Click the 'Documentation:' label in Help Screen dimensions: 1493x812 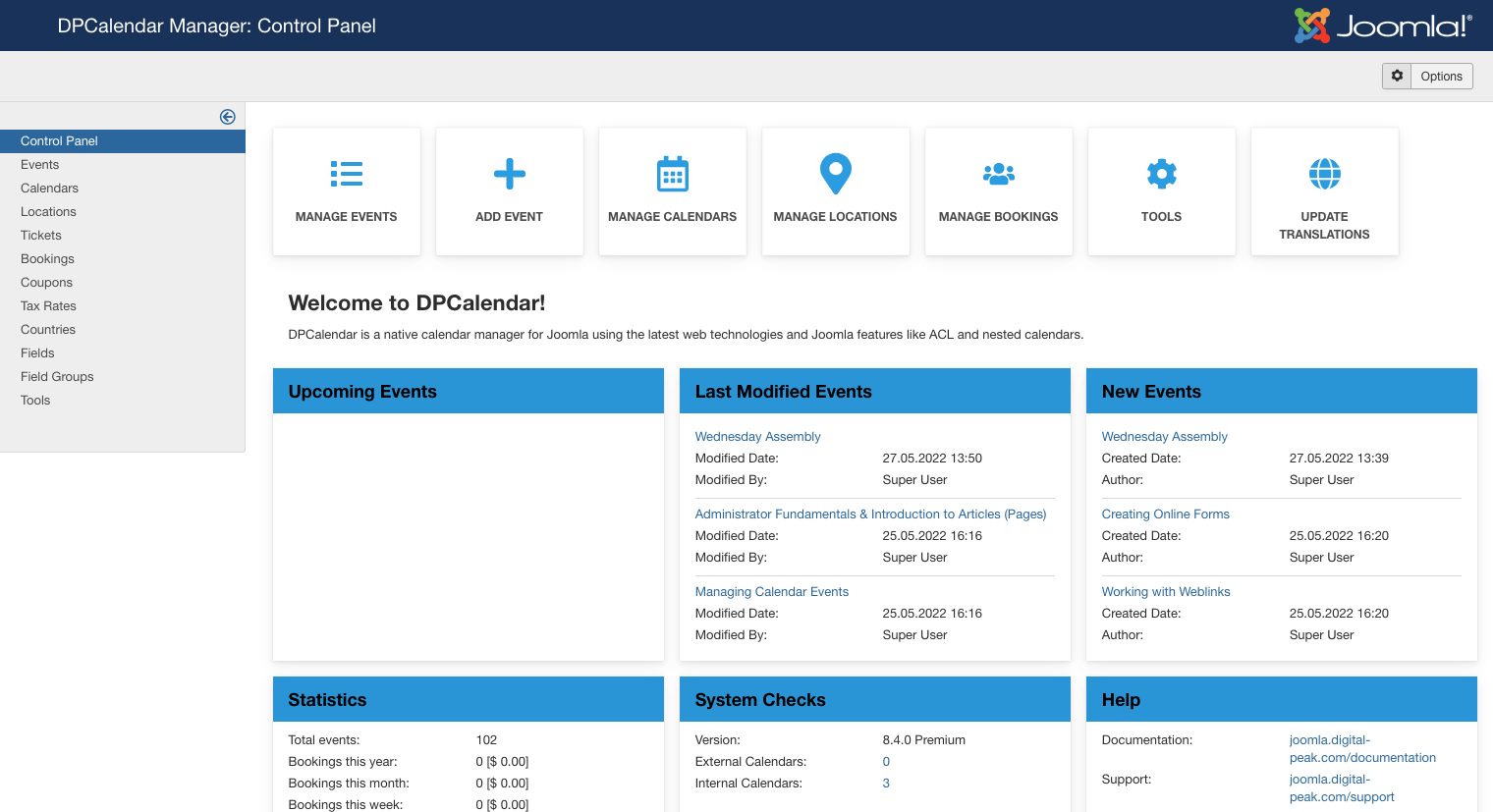[1146, 740]
